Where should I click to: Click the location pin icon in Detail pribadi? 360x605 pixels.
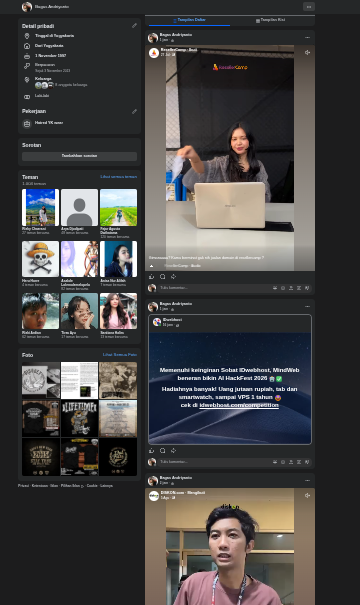(27, 36)
